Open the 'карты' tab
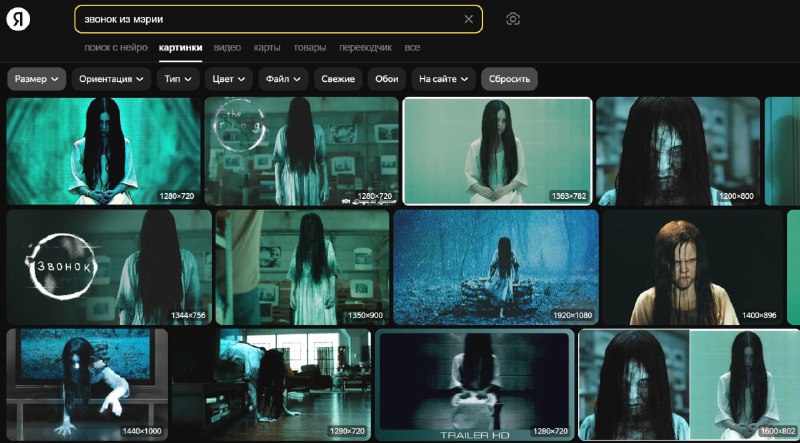 [x=267, y=47]
